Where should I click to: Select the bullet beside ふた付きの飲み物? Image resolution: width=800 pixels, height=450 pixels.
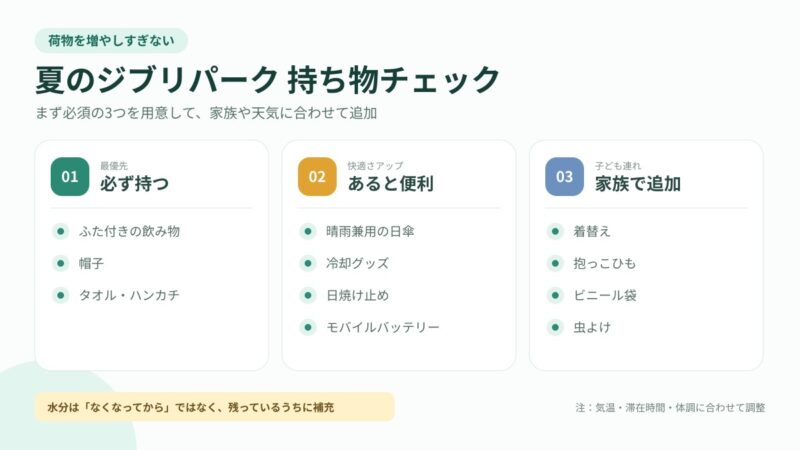point(61,231)
